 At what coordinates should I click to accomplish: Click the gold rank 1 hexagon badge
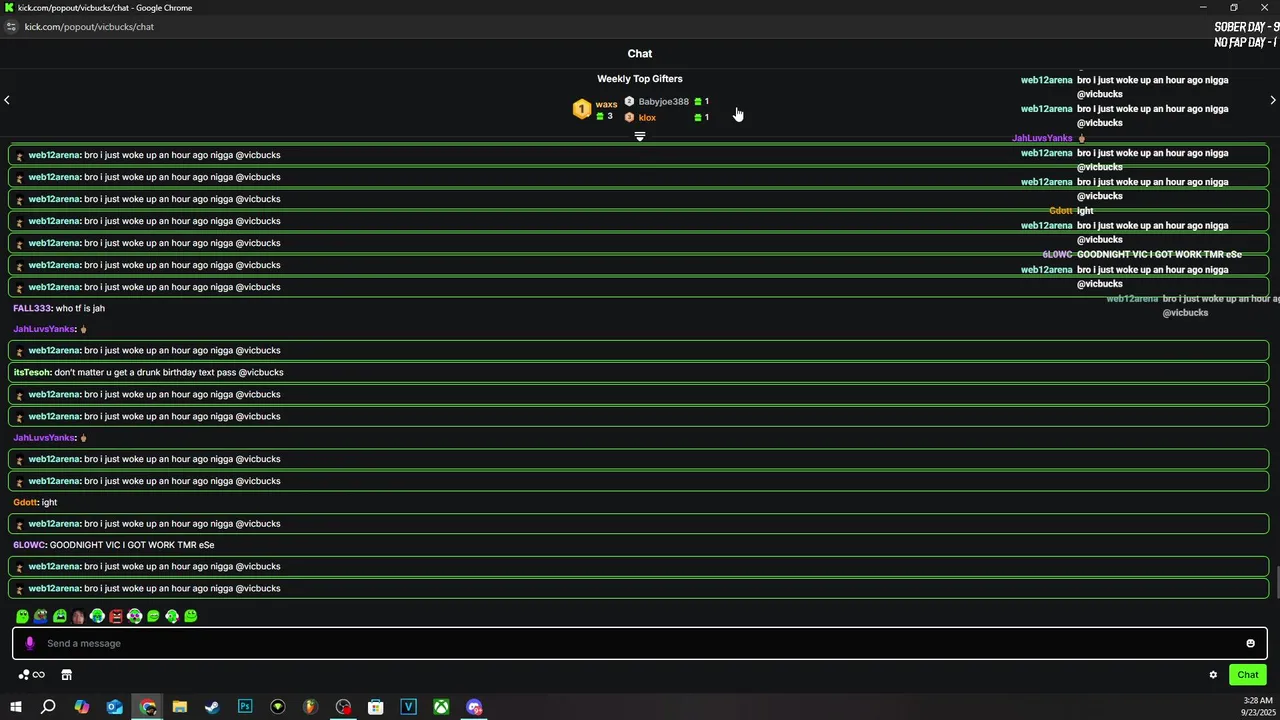[582, 109]
